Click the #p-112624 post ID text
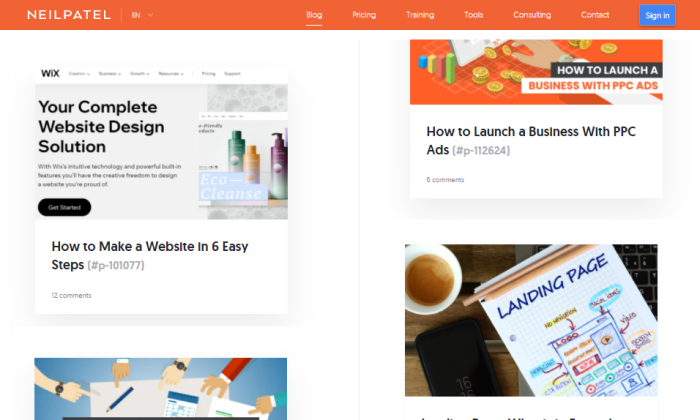This screenshot has height=420, width=700. [481, 150]
